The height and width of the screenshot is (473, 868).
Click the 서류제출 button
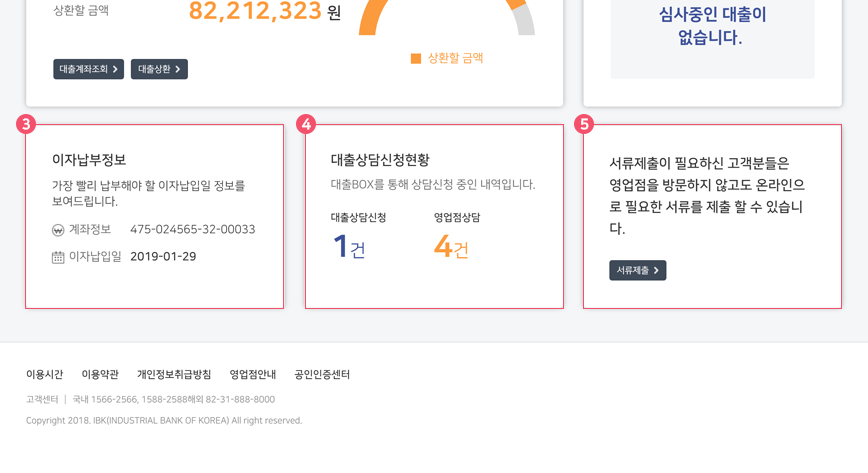click(638, 270)
